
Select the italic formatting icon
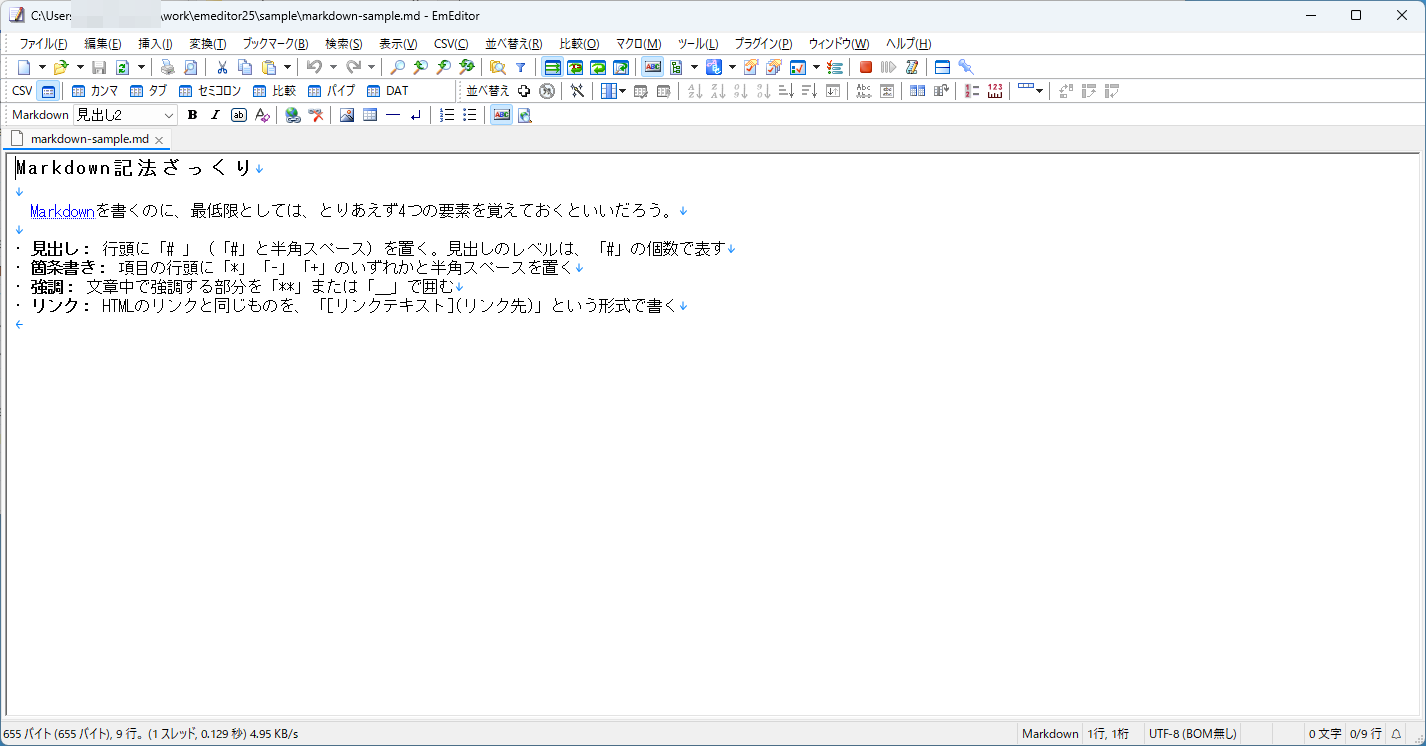[x=215, y=114]
